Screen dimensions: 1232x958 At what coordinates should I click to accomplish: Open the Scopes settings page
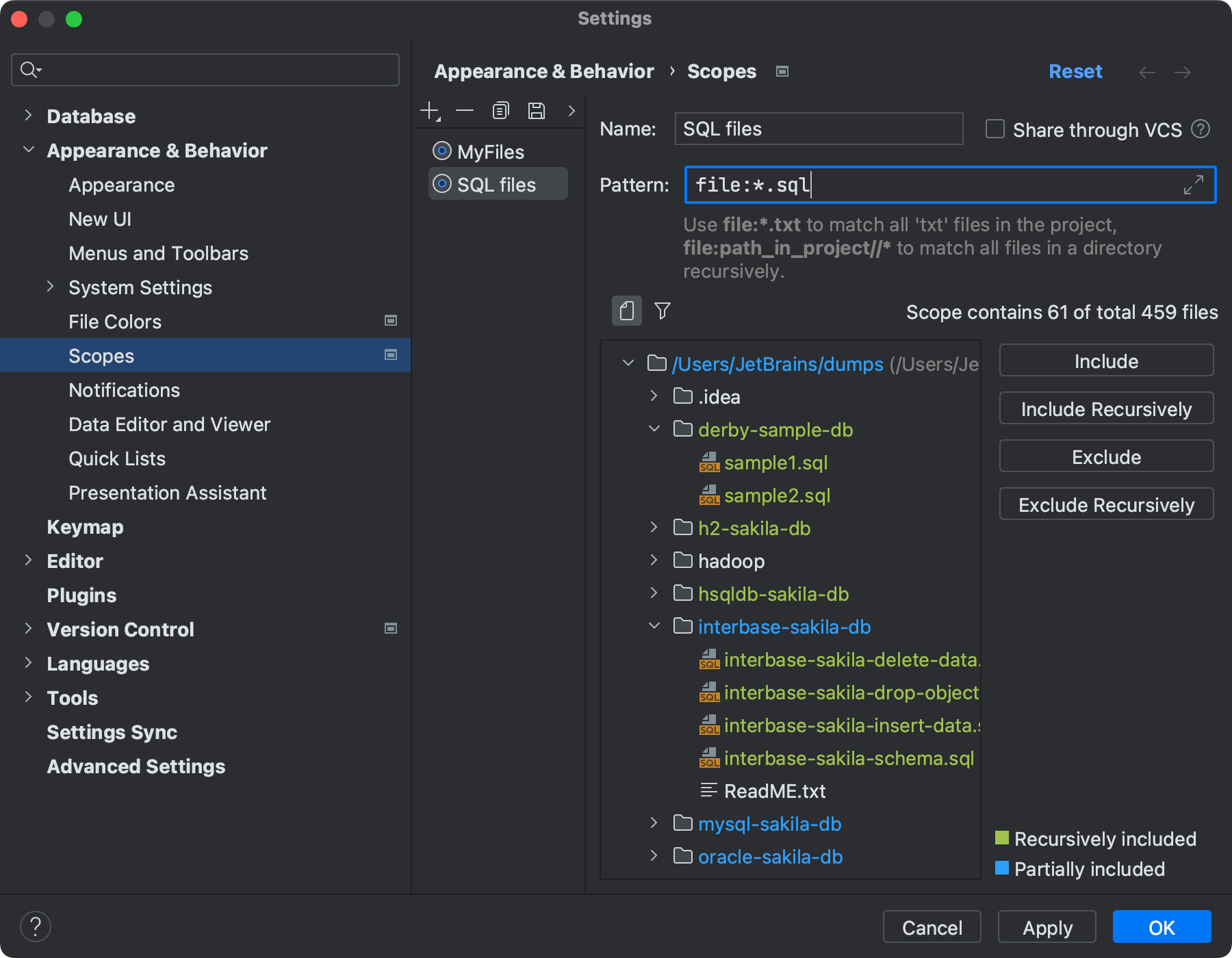point(101,355)
